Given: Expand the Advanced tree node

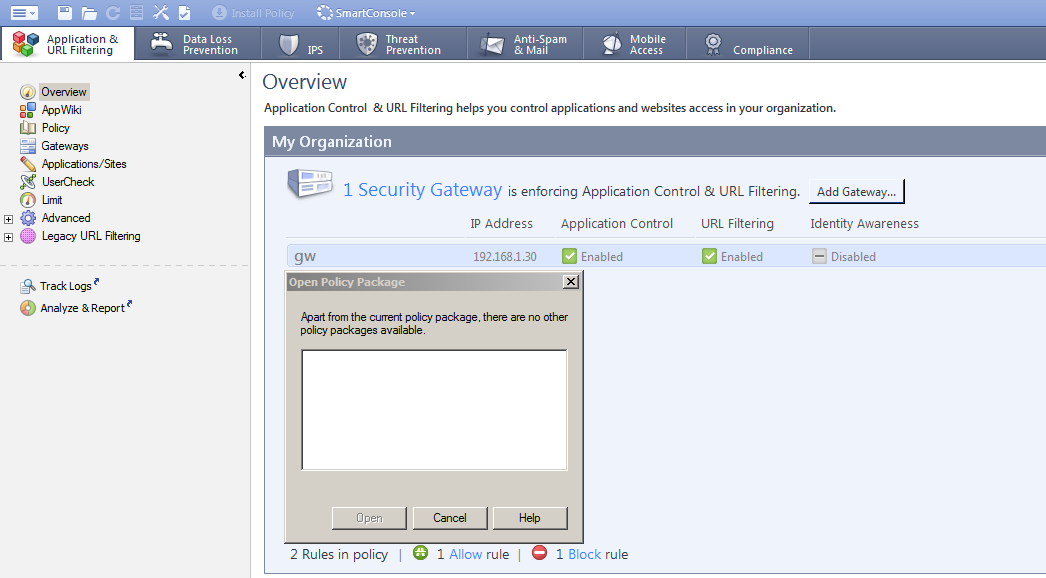Looking at the screenshot, I should (x=9, y=219).
